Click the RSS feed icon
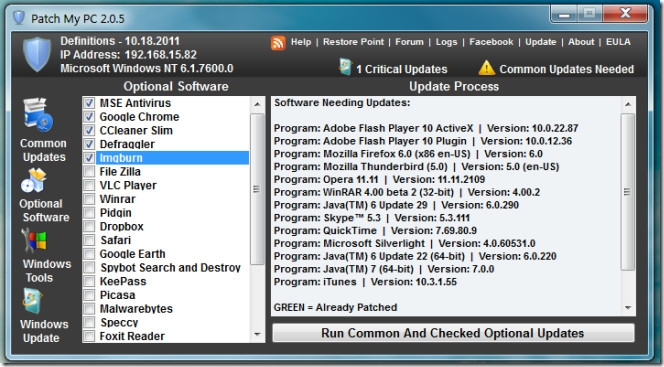 click(x=278, y=43)
